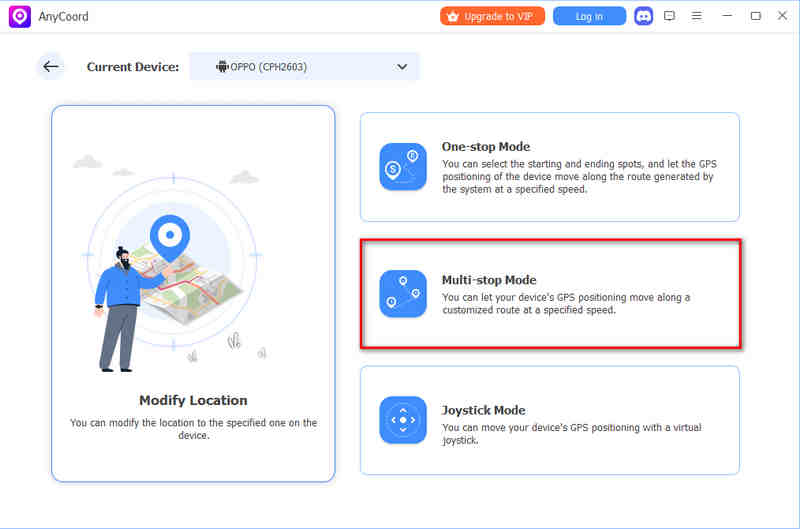The image size is (800, 529).
Task: Click the dropdown chevron next to OPPO device
Action: tap(402, 67)
